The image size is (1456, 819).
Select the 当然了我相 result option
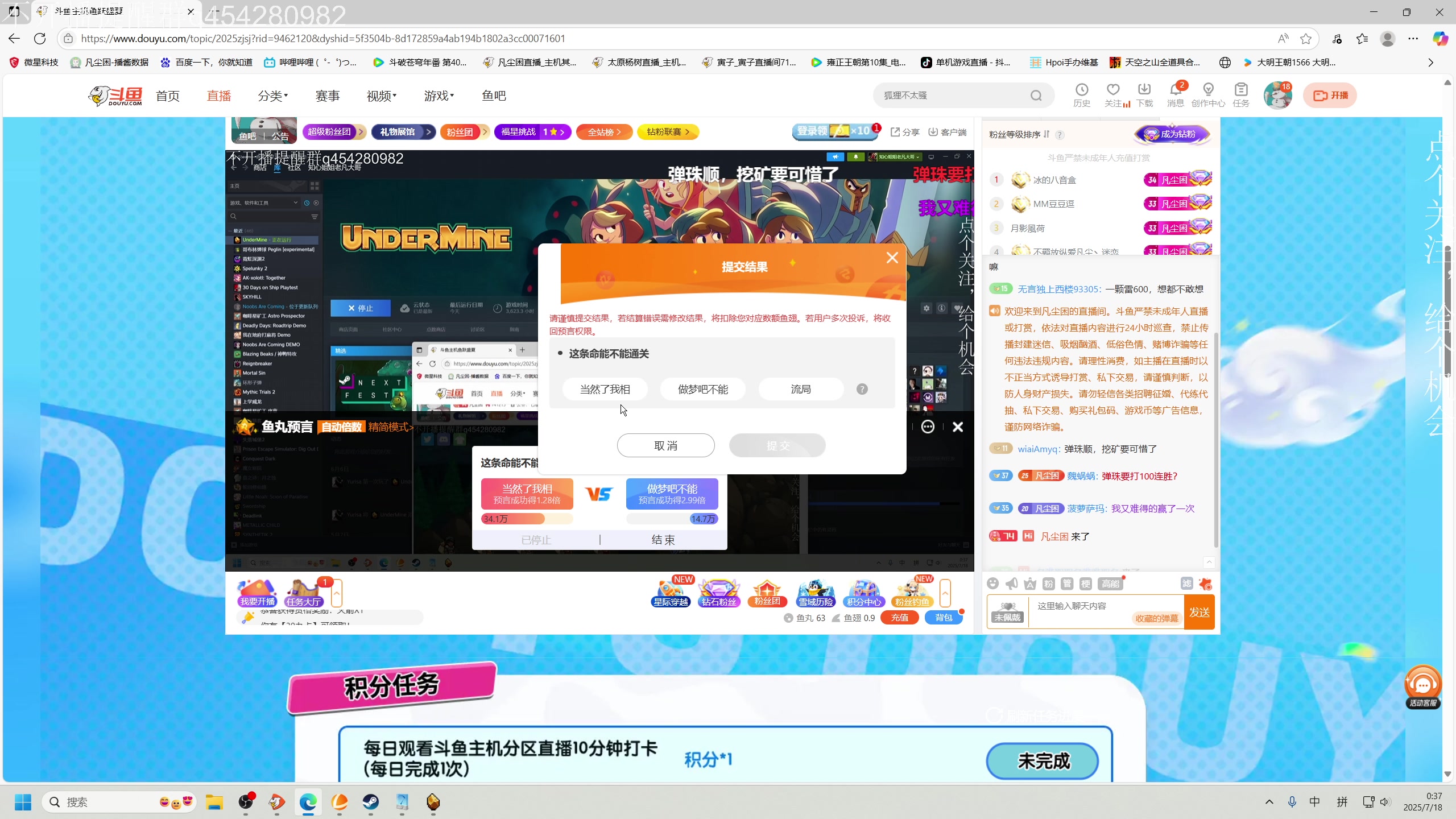pyautogui.click(x=605, y=389)
